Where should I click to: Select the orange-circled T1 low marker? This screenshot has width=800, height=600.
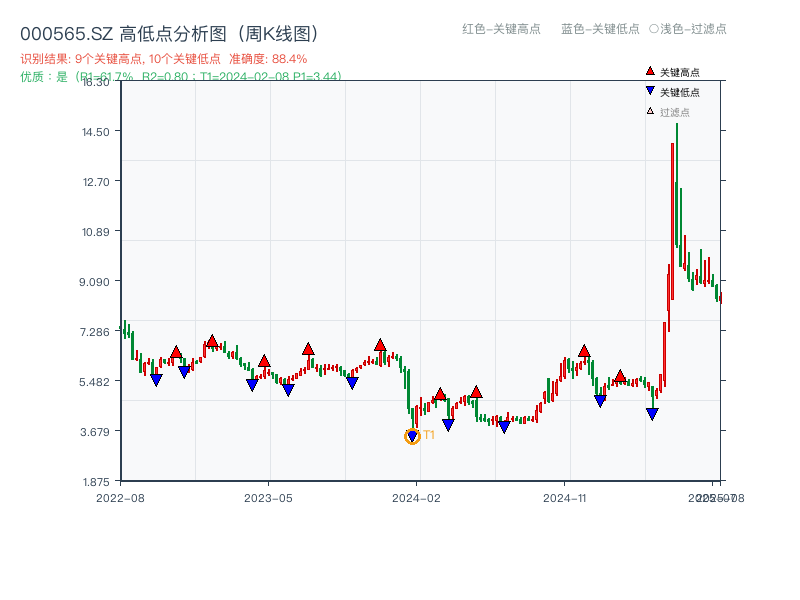click(x=412, y=436)
